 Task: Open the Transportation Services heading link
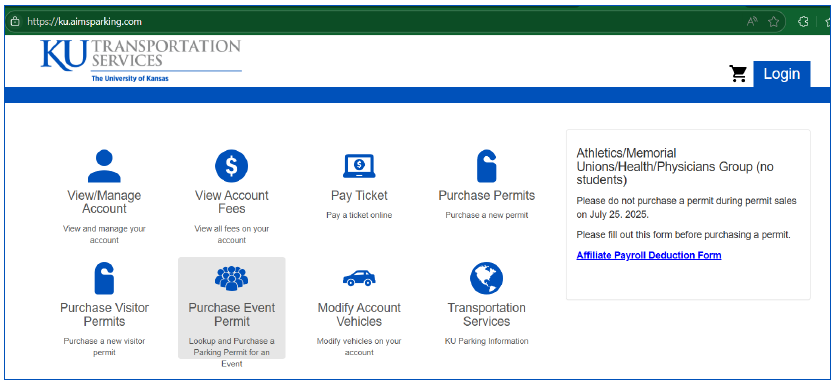coord(486,314)
